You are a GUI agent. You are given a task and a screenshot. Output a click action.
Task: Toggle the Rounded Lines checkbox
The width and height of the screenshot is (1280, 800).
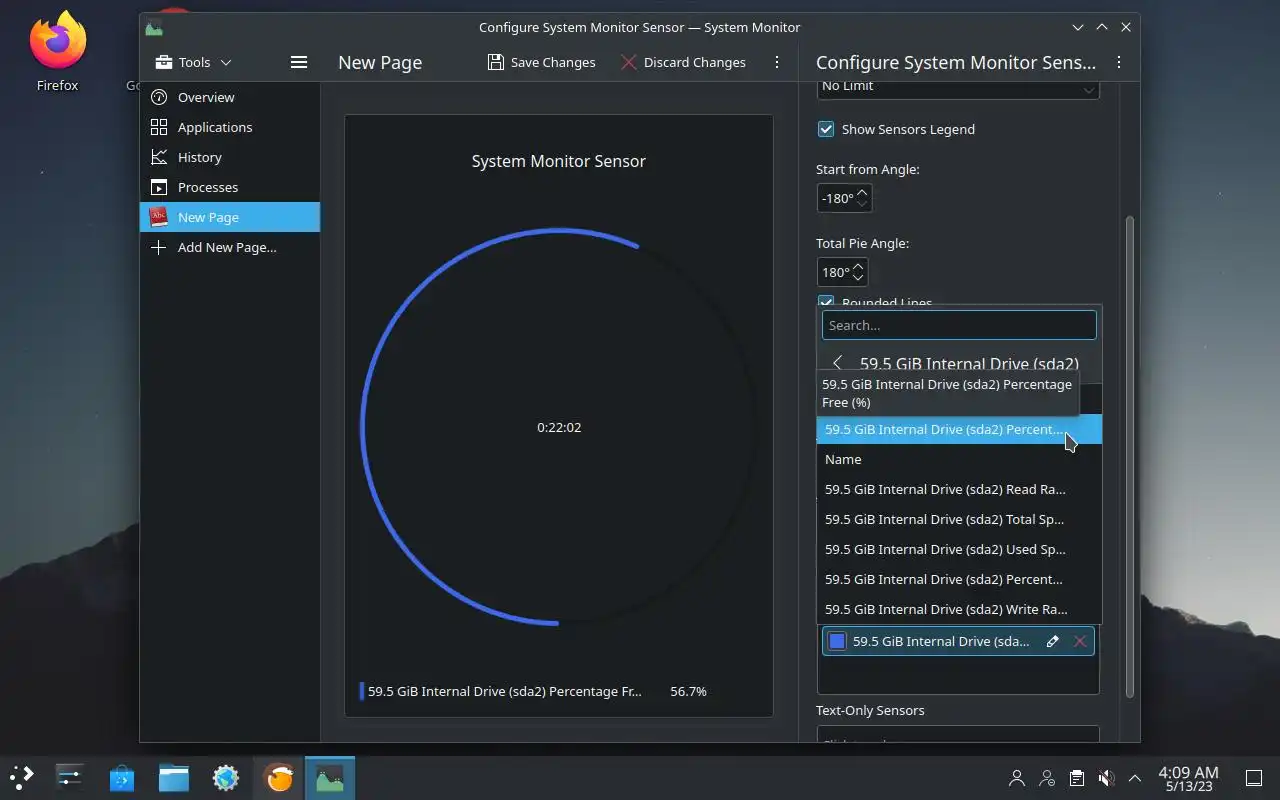826,301
